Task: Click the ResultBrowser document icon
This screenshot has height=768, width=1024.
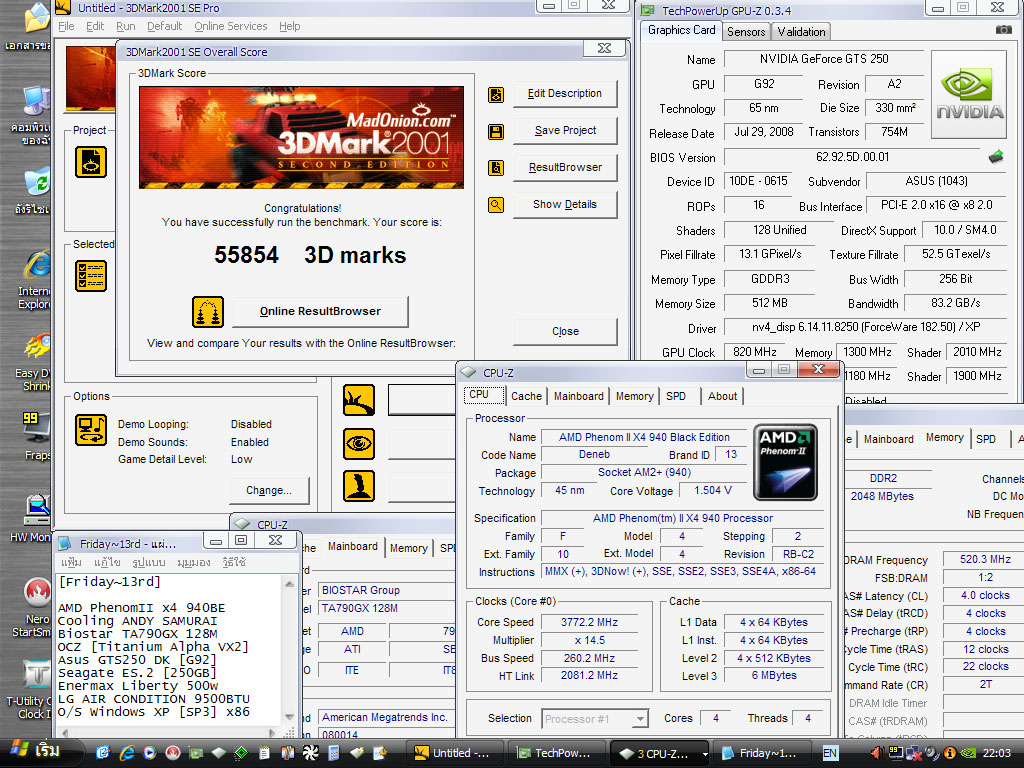Action: [496, 168]
